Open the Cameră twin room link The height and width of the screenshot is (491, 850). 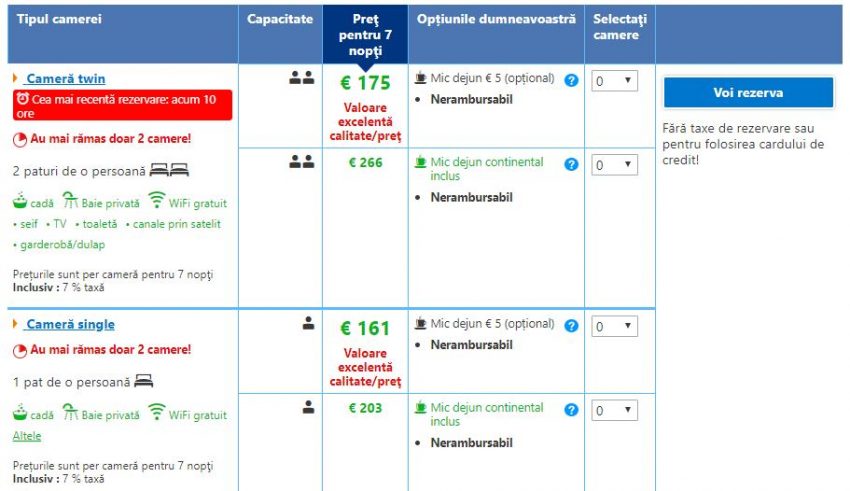pos(66,78)
